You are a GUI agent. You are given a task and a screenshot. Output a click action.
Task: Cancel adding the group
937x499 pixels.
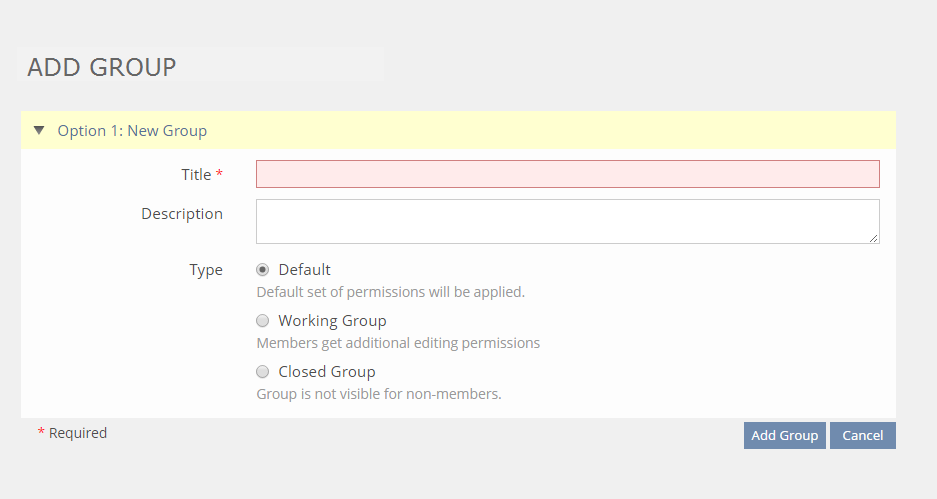(862, 435)
